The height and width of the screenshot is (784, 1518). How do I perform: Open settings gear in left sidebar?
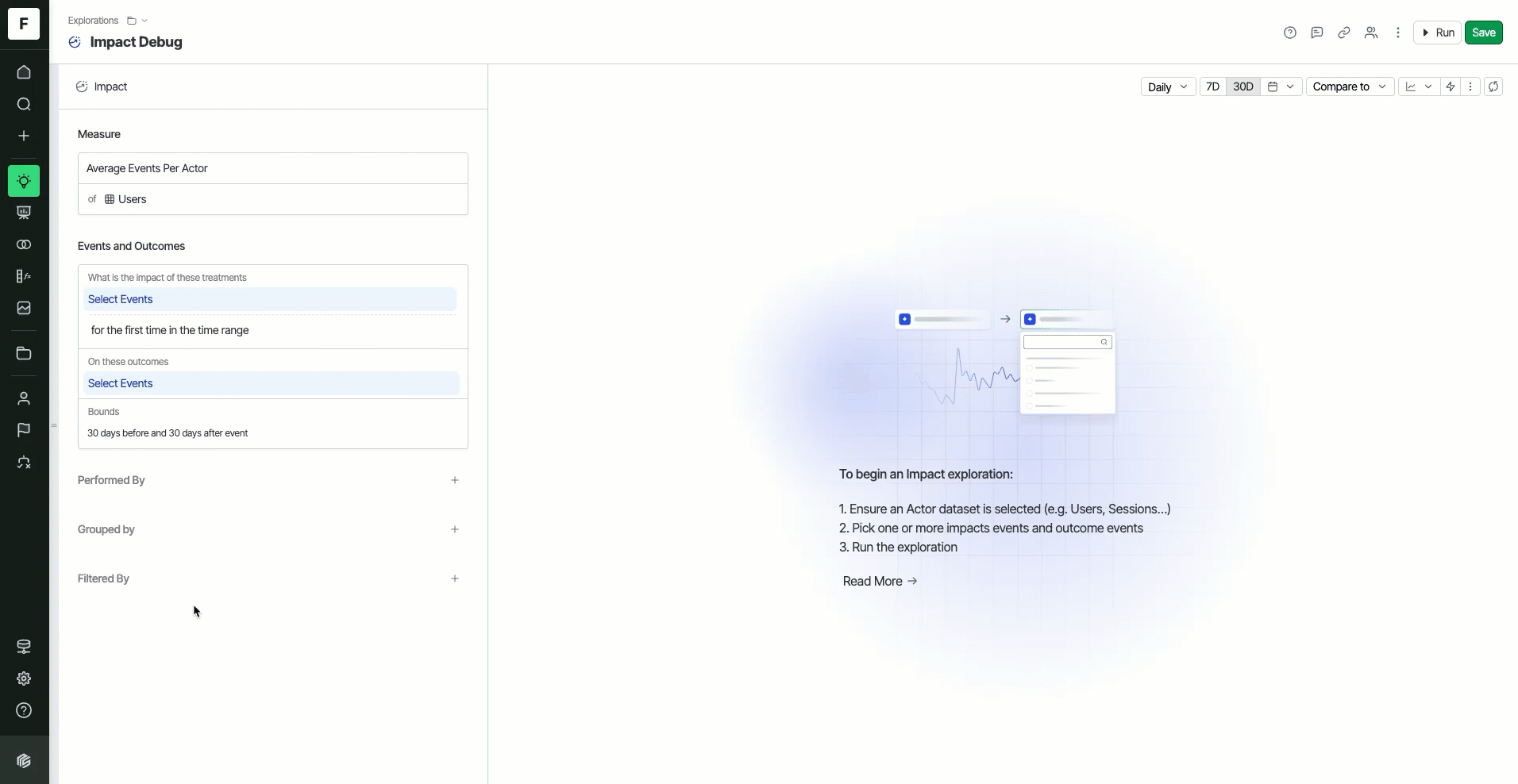(24, 678)
